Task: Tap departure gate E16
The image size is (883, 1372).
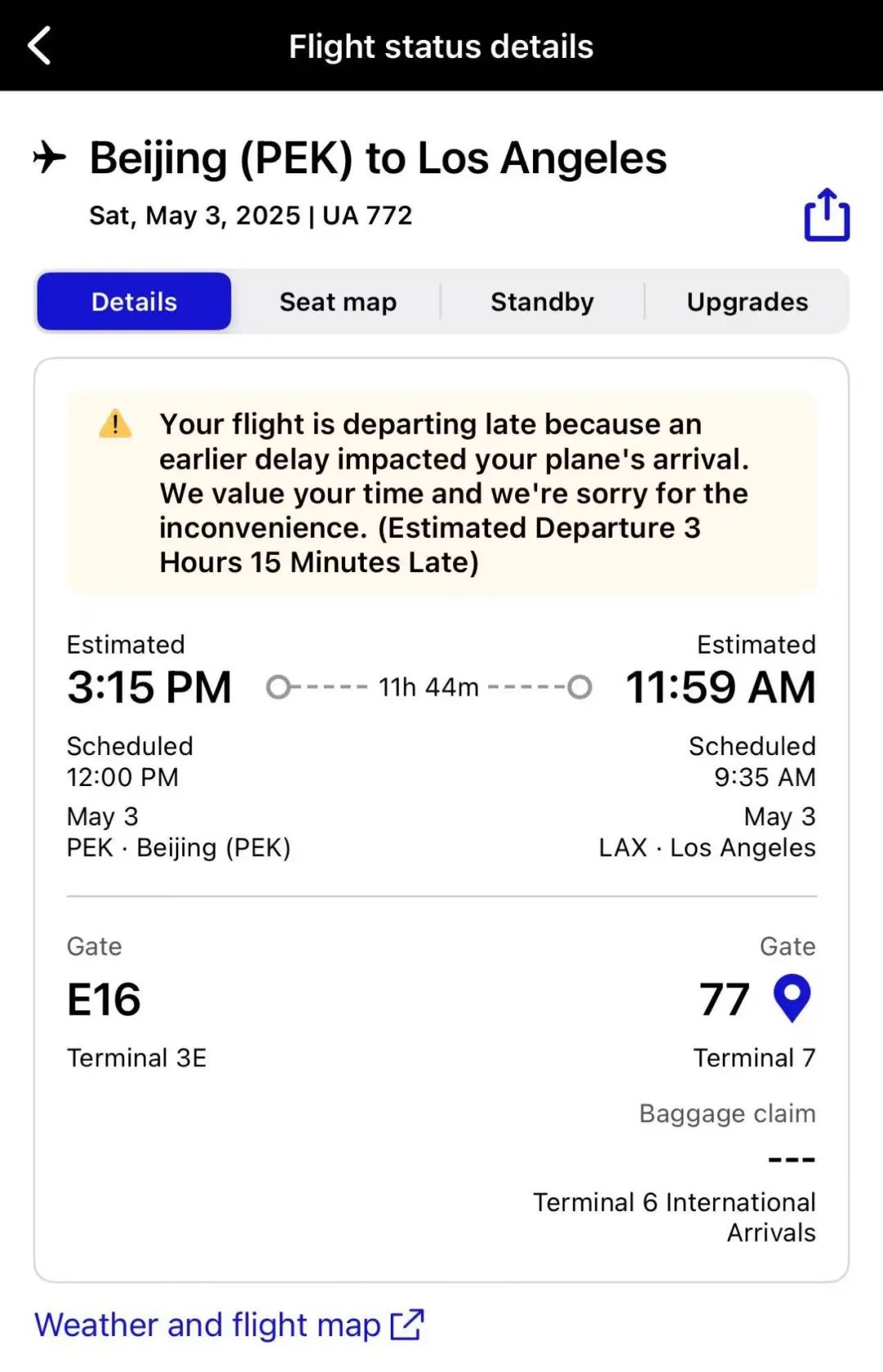Action: point(104,999)
